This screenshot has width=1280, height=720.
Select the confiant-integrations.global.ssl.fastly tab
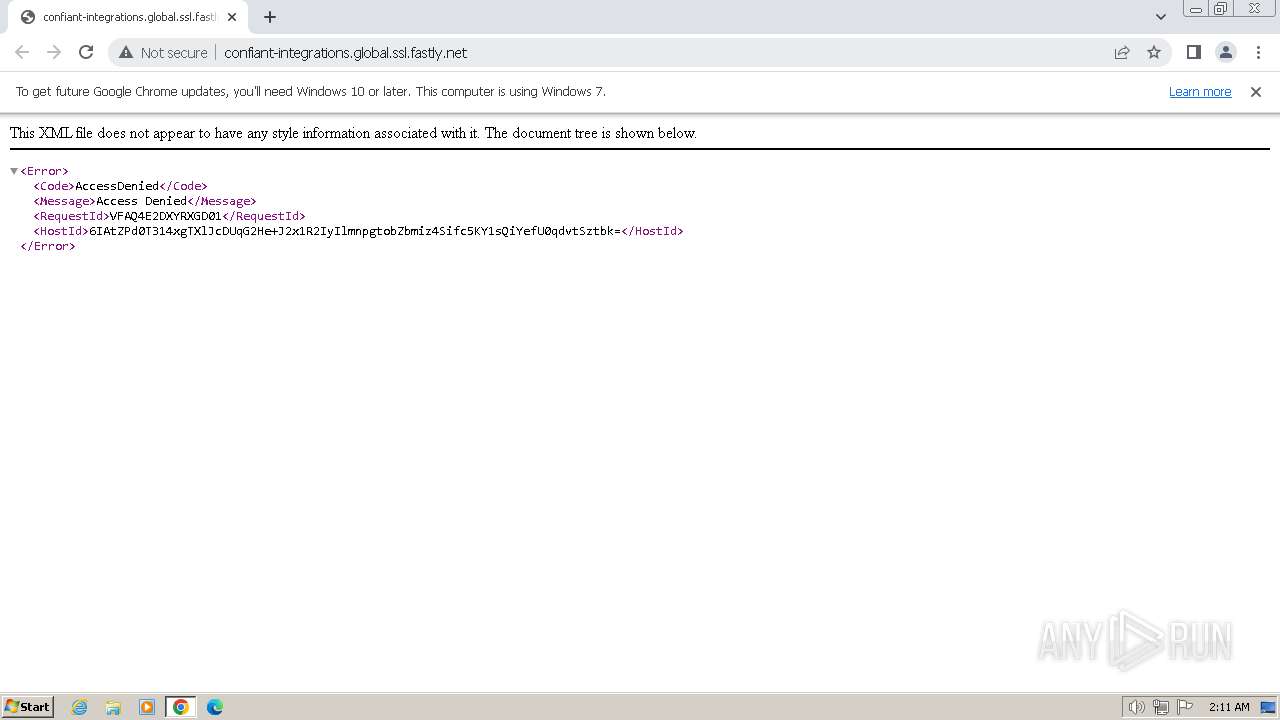click(128, 17)
